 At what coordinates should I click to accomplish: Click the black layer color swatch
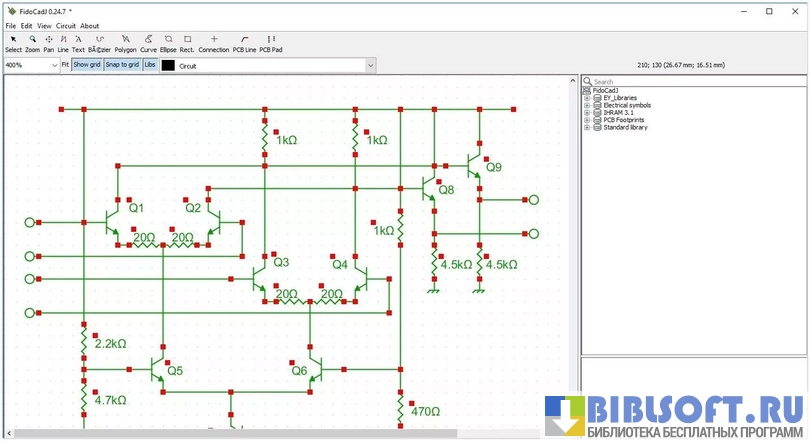168,65
